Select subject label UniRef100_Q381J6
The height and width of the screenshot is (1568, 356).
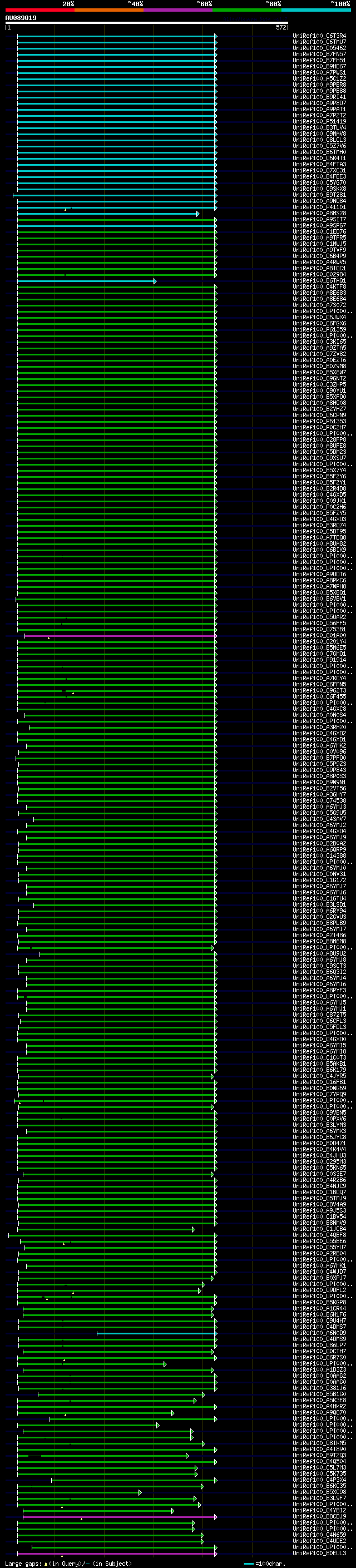click(x=319, y=1388)
